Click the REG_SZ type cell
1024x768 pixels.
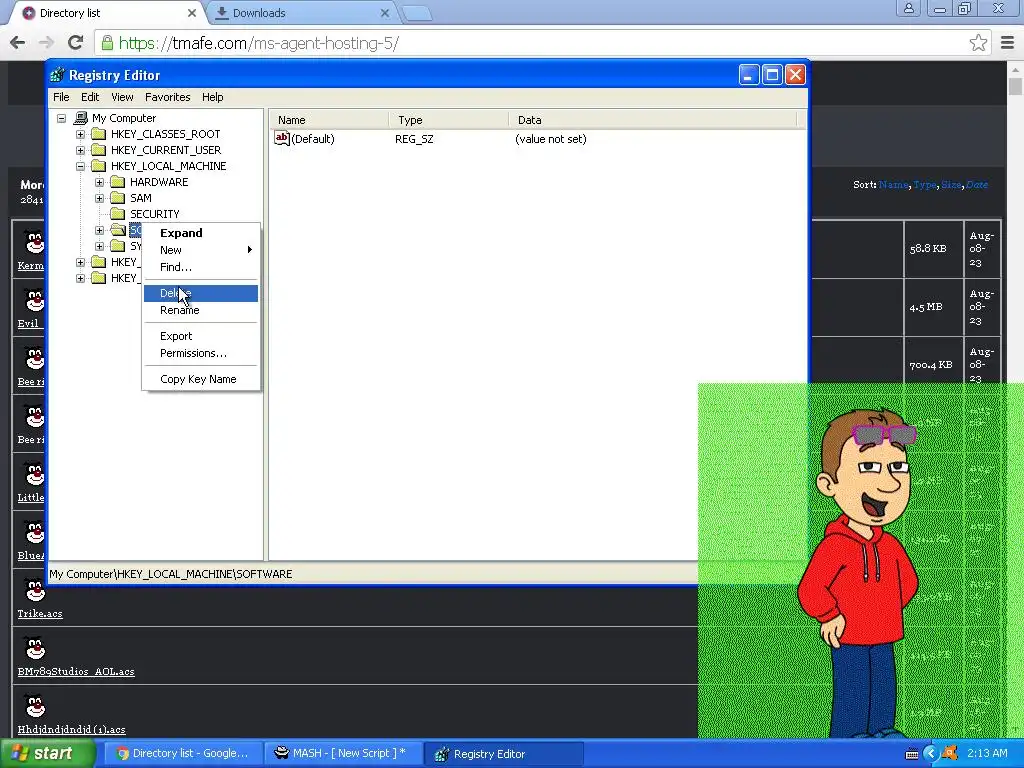click(414, 139)
